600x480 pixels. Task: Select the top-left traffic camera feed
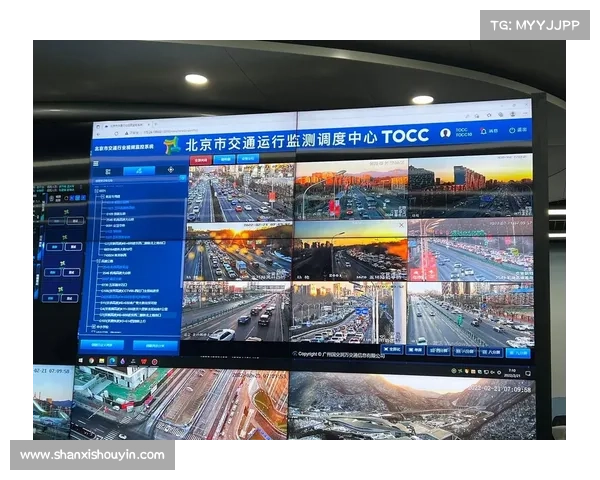pos(240,192)
